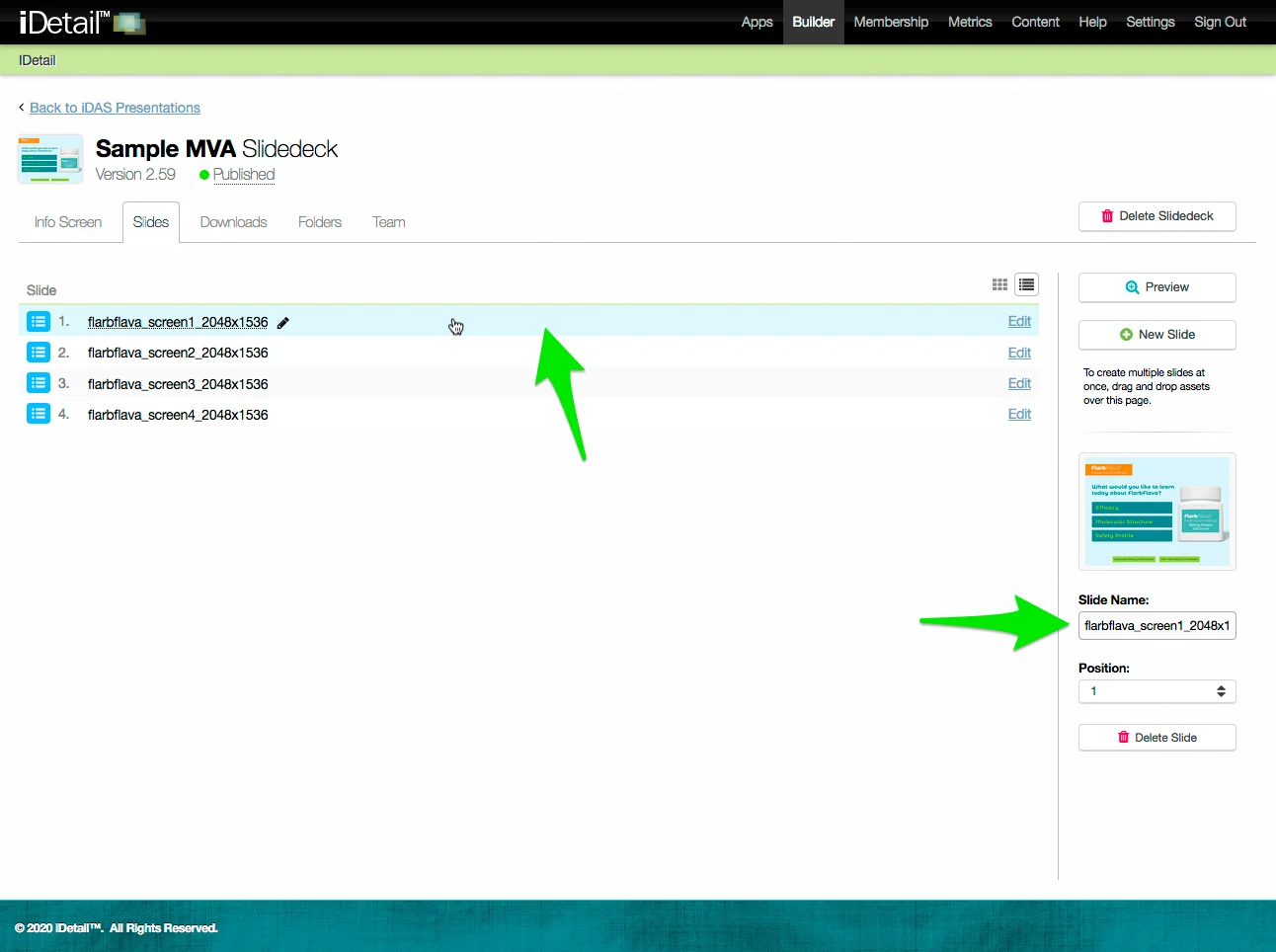Switch to the Team tab
Screen dimensions: 1276x952
point(389,222)
